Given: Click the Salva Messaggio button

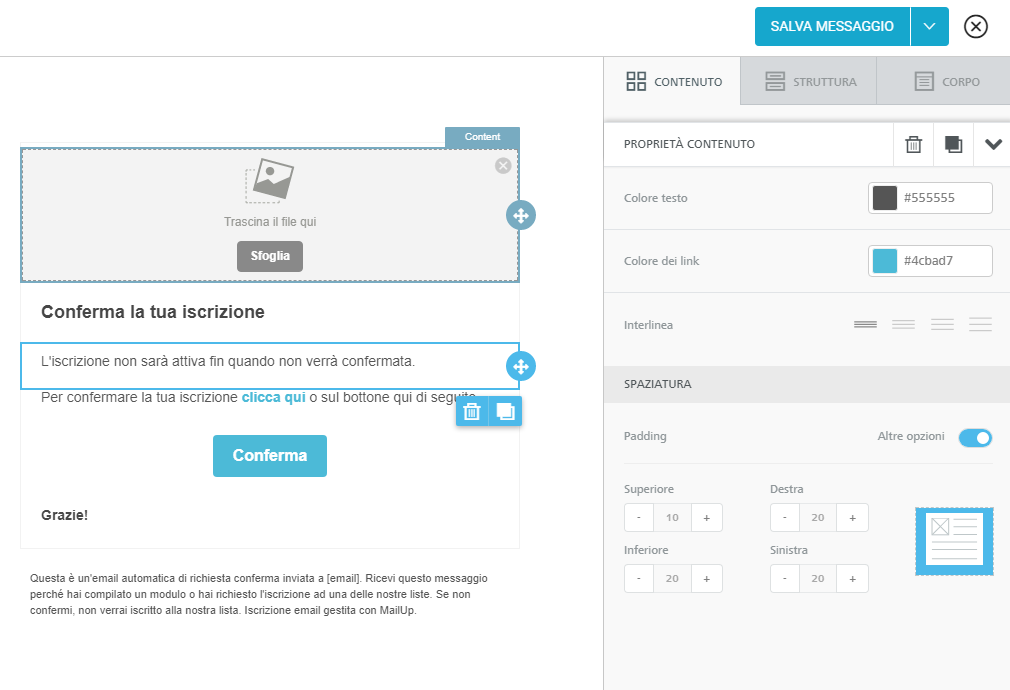Looking at the screenshot, I should coord(832,27).
